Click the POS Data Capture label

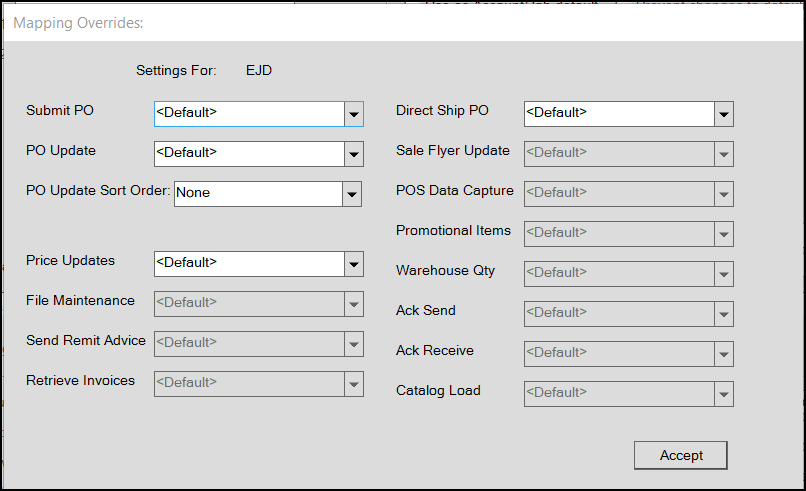454,191
